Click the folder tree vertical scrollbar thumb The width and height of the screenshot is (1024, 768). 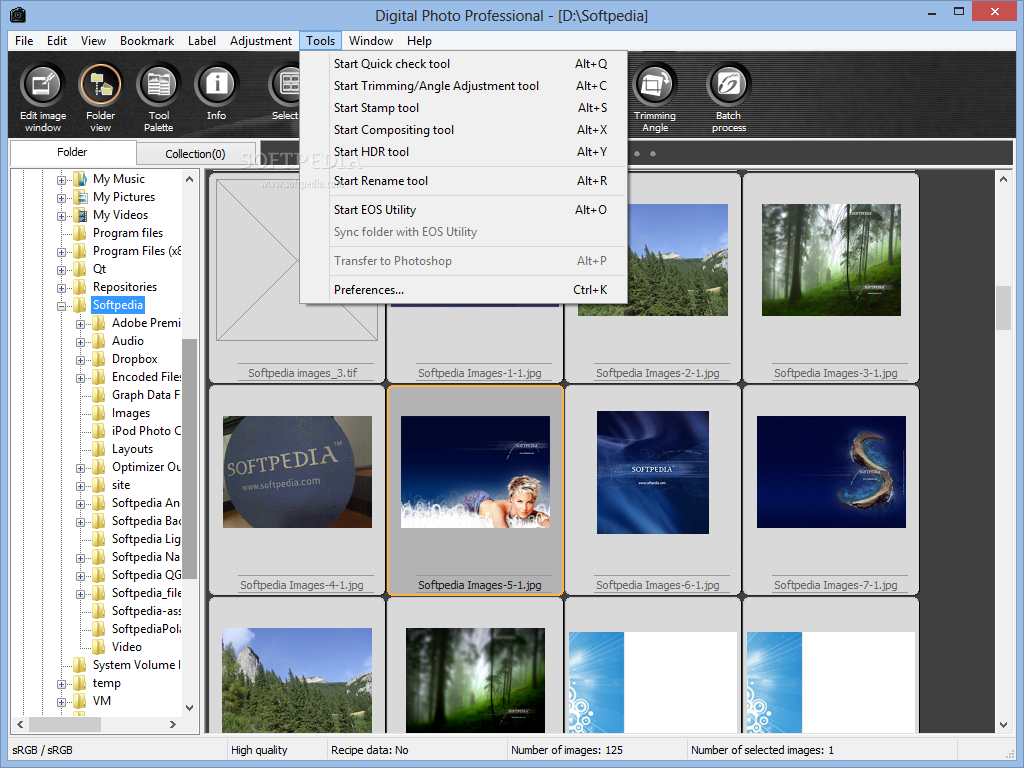(x=189, y=459)
